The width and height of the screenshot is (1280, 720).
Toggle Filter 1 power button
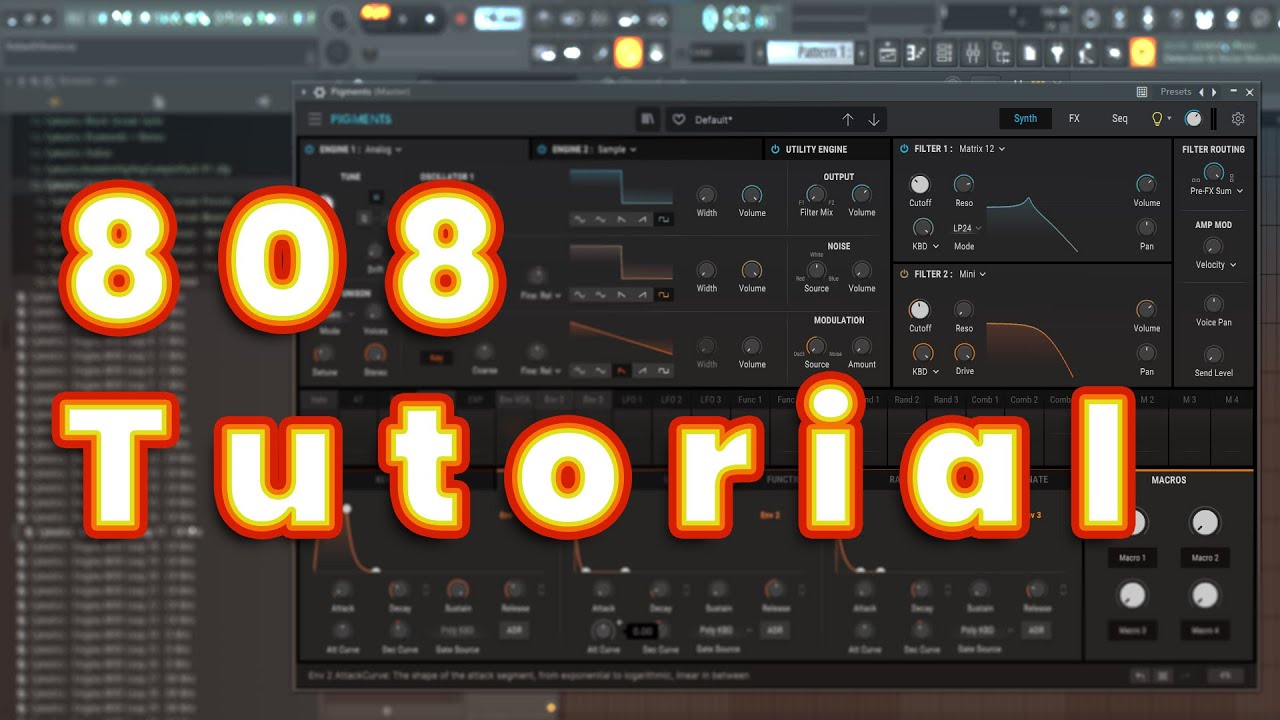[904, 149]
